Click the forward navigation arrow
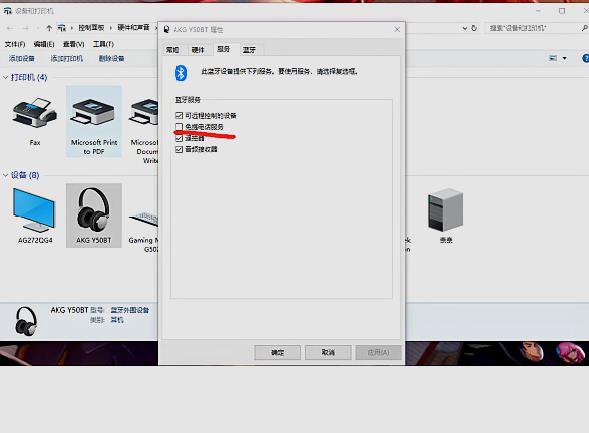The height and width of the screenshot is (433, 589). (x=26, y=28)
